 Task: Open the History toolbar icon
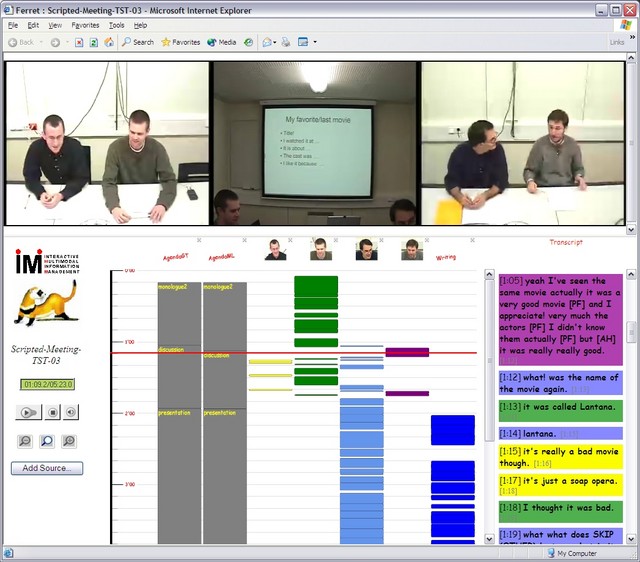[250, 42]
